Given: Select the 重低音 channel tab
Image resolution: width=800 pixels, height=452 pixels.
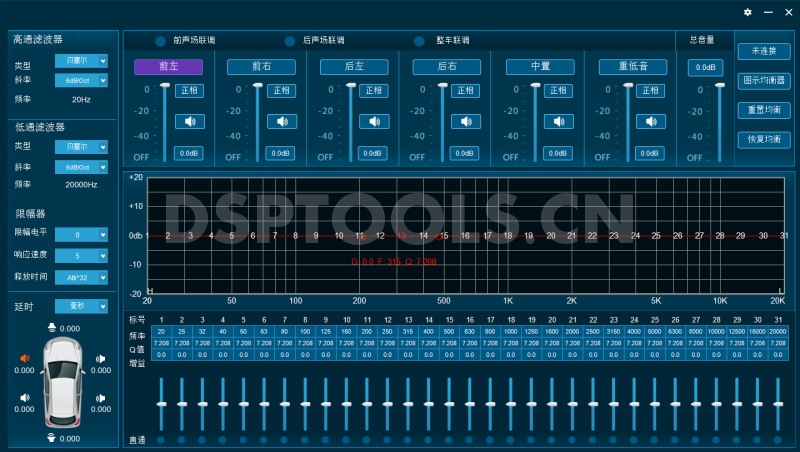Looking at the screenshot, I should pos(633,66).
